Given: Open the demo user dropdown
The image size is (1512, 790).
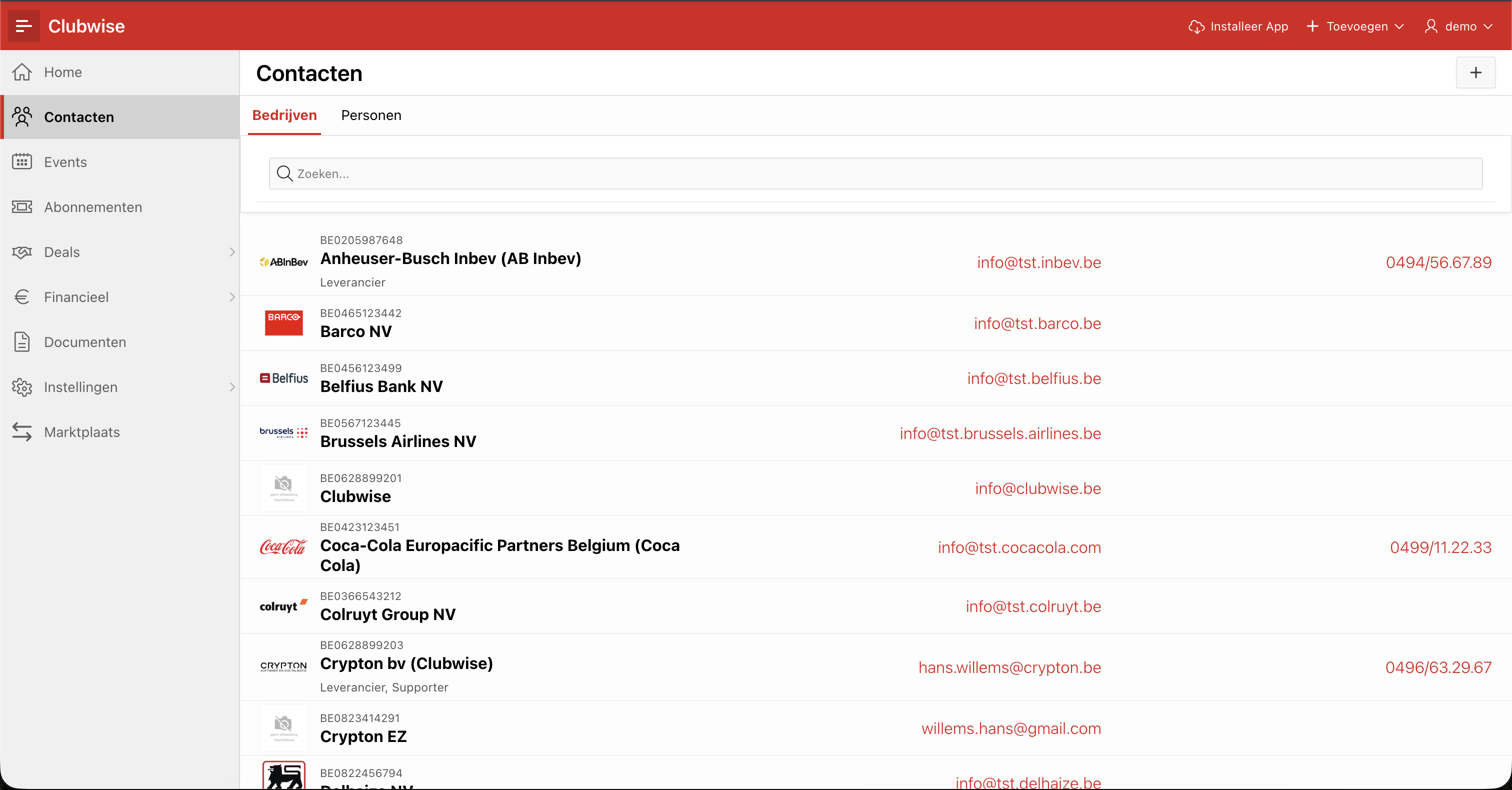Looking at the screenshot, I should click(1459, 26).
